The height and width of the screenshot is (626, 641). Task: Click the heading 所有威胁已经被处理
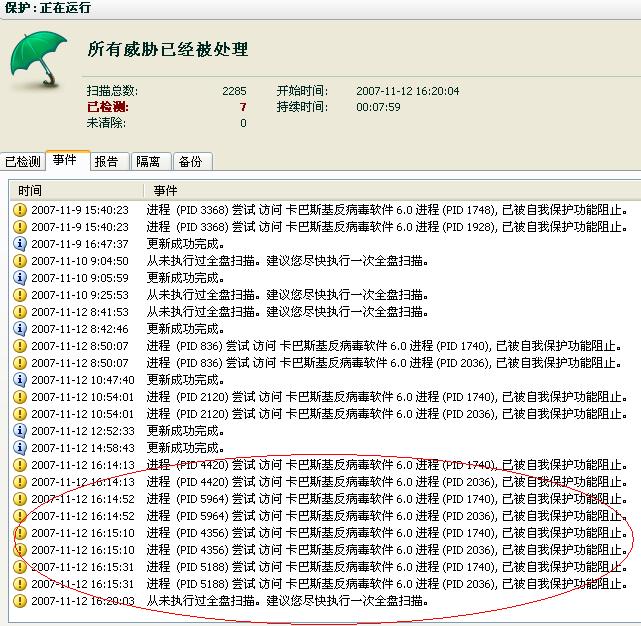tap(168, 49)
